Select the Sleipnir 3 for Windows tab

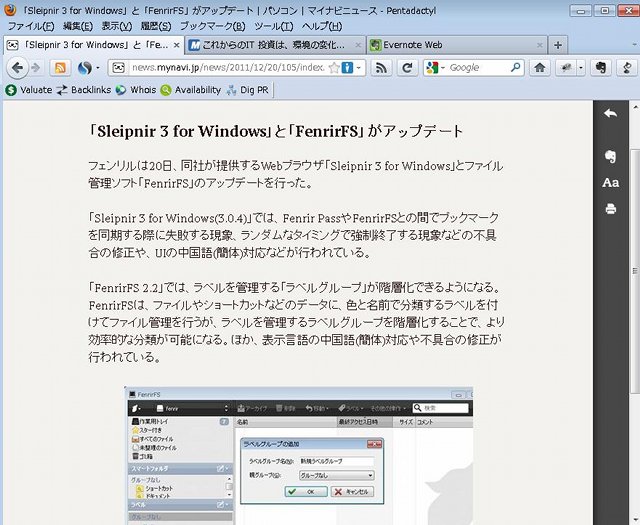92,45
